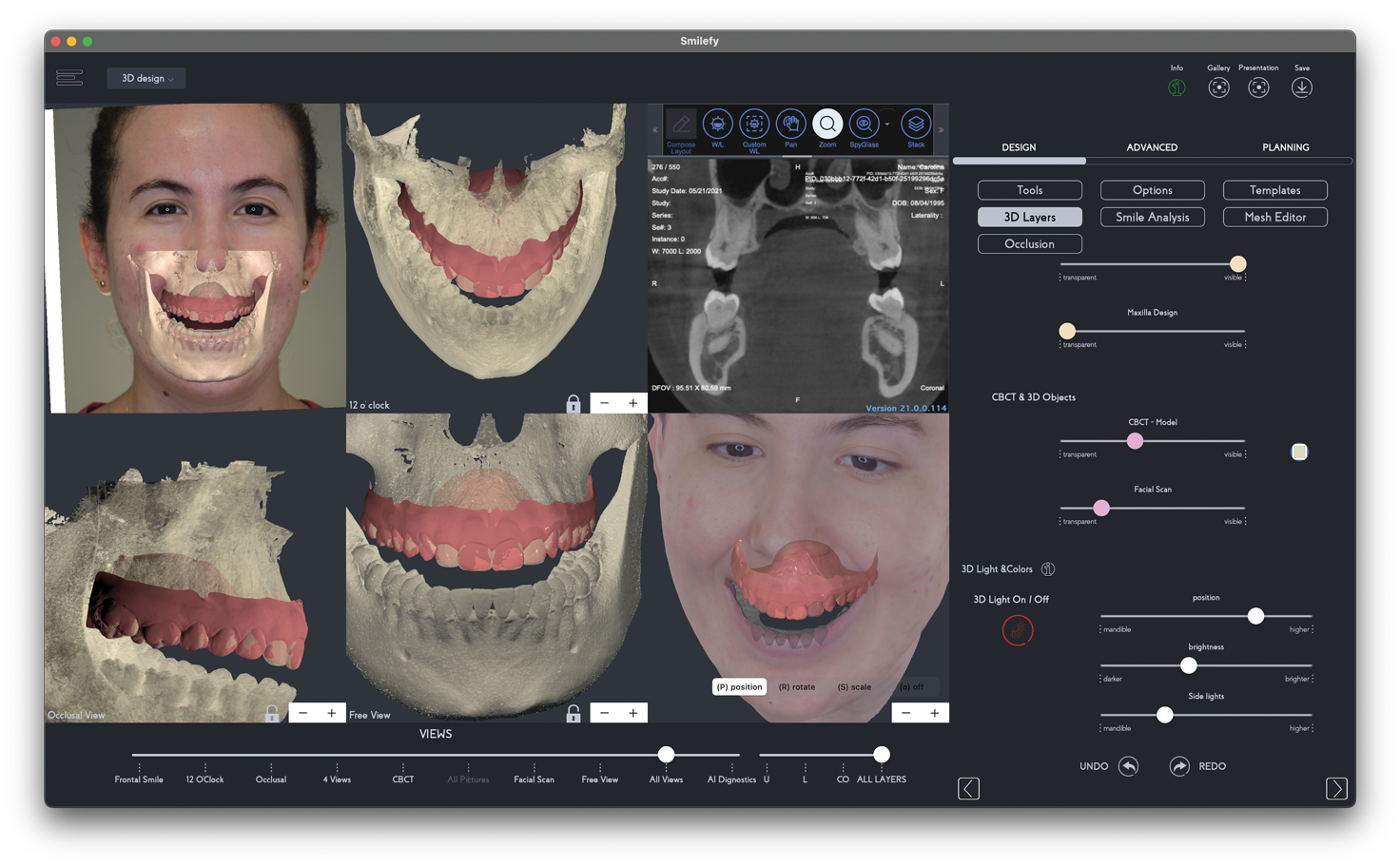Select the SpyGlass tool

[863, 125]
